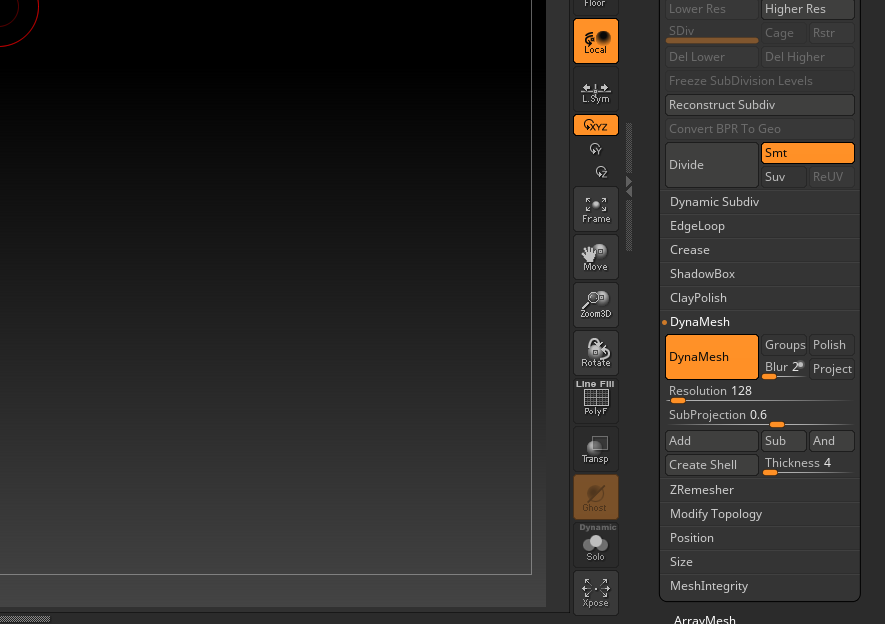This screenshot has height=624, width=885.
Task: Select the Y-axis rotation icon
Action: [595, 149]
